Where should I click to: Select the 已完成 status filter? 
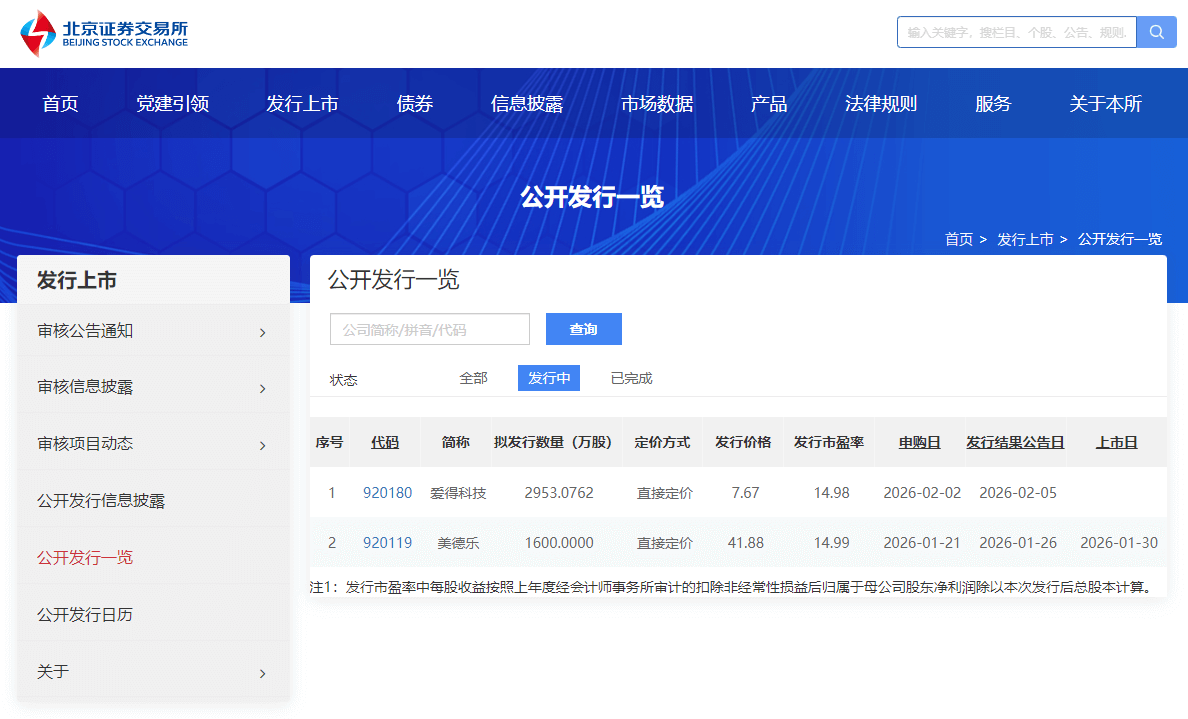(x=631, y=378)
